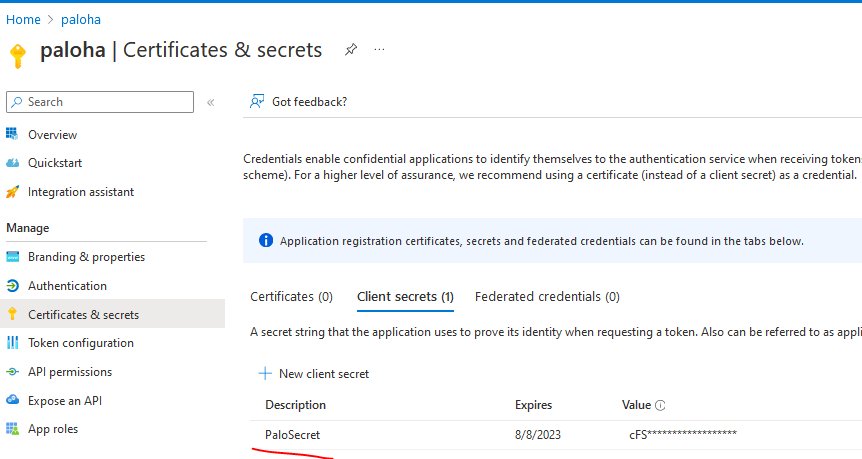Open Quickstart from the sidebar
This screenshot has height=459, width=862.
pyautogui.click(x=54, y=163)
